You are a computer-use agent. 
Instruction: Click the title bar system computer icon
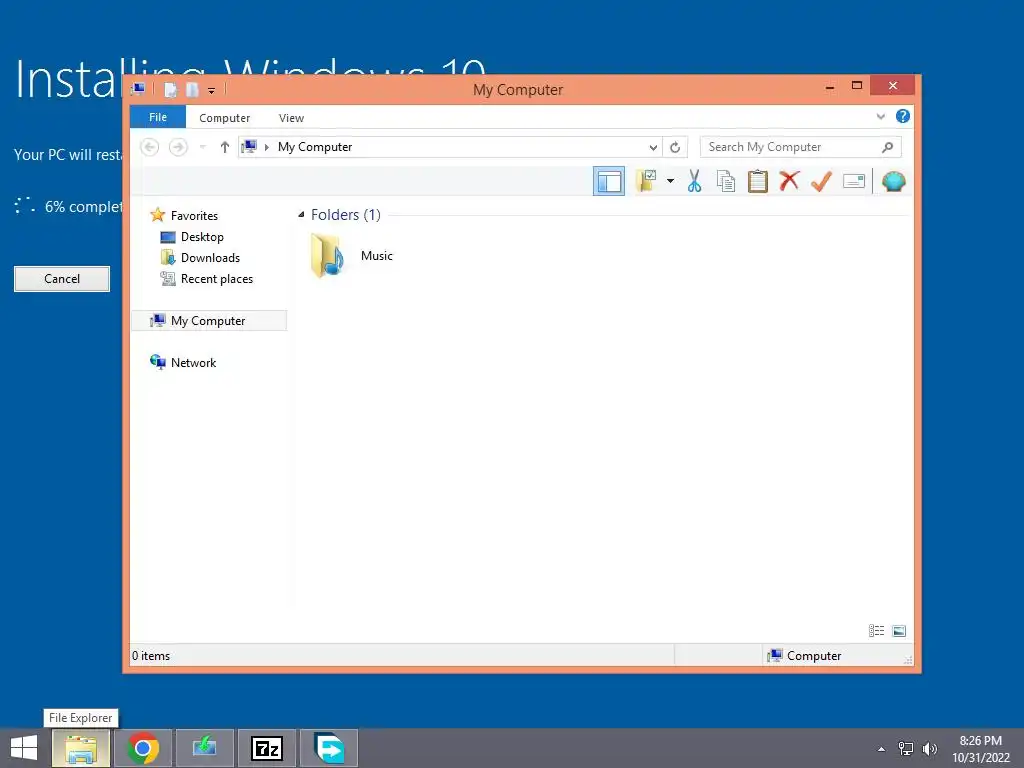point(138,89)
